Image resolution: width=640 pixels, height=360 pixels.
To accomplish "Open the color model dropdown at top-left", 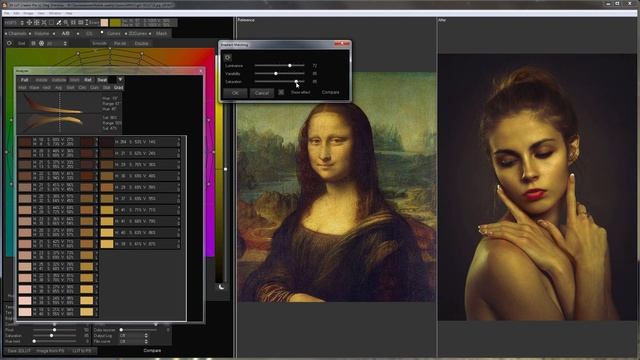I will [x=15, y=22].
